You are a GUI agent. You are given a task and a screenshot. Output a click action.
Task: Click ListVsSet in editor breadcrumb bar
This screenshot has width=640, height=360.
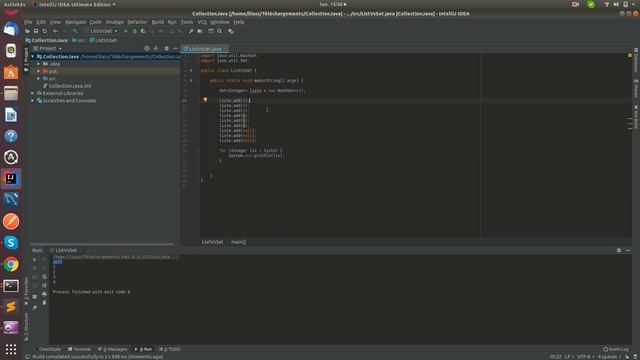pyautogui.click(x=212, y=242)
